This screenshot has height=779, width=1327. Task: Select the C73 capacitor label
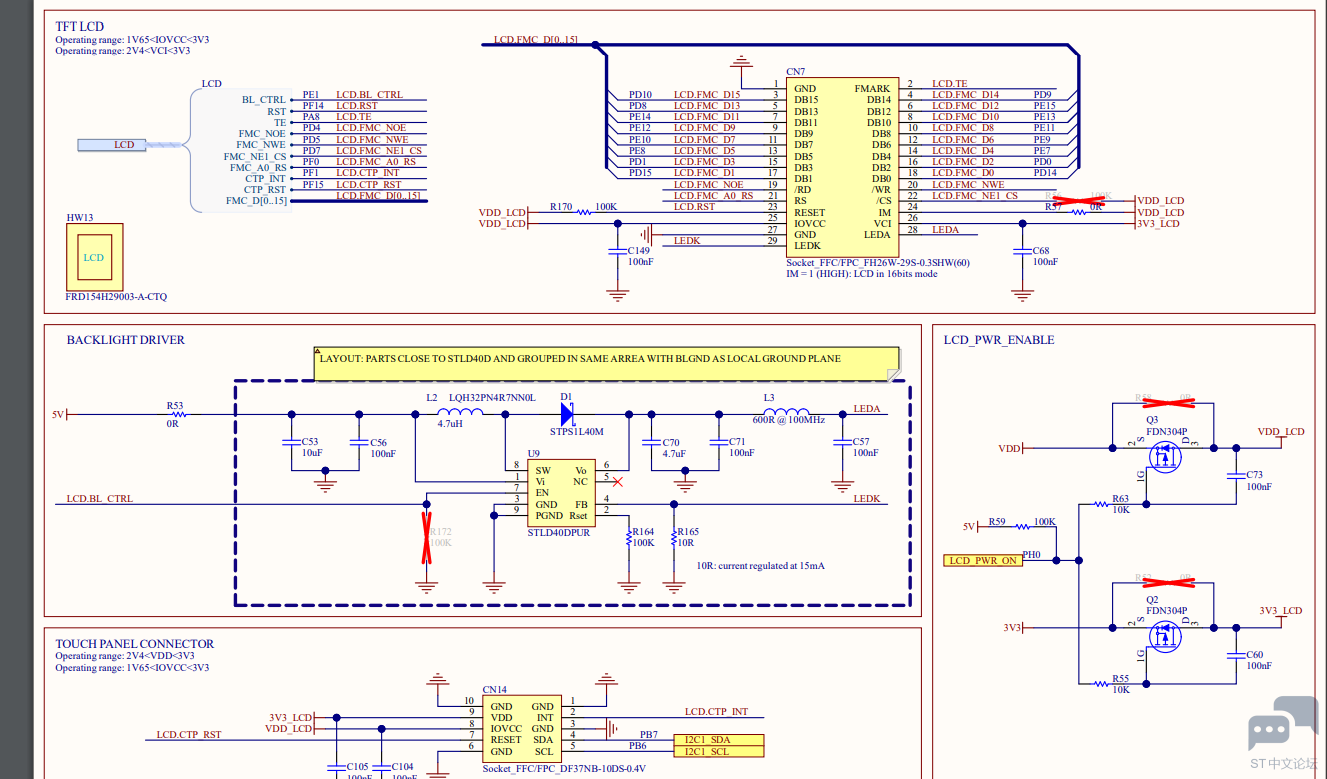[1254, 475]
